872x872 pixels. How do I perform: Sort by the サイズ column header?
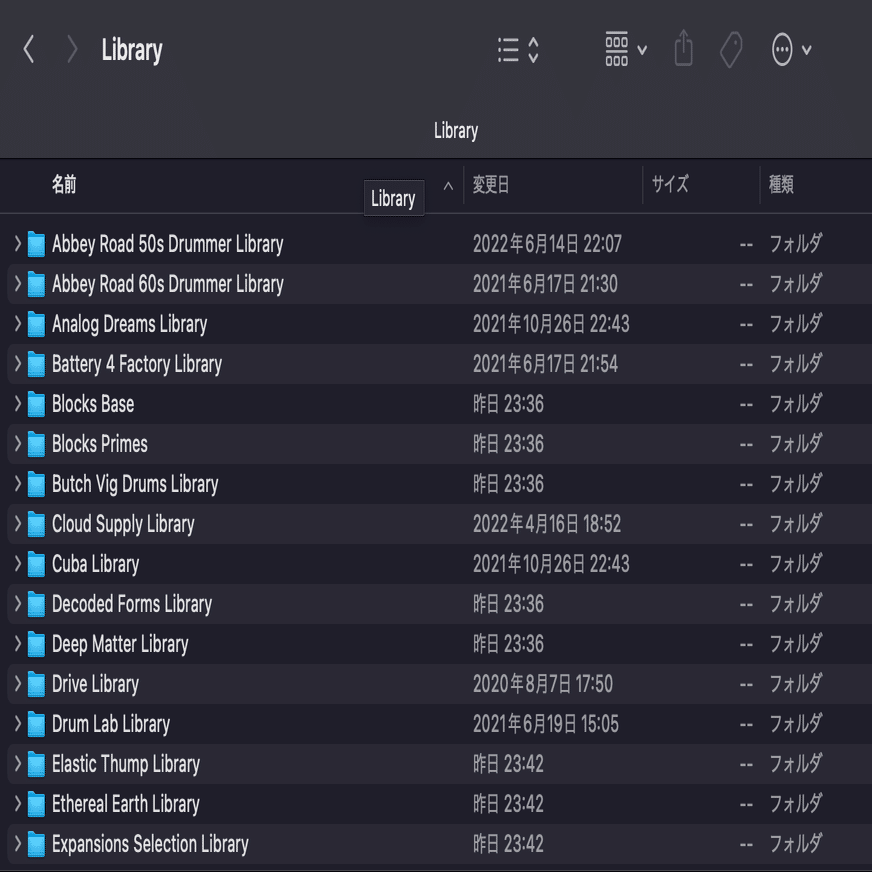pos(670,184)
